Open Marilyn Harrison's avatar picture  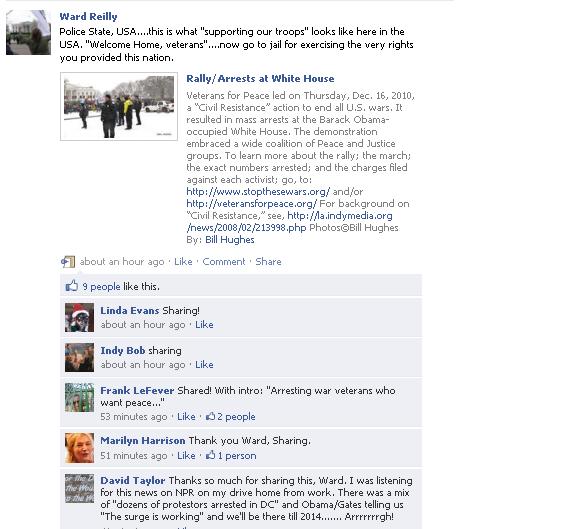click(79, 448)
